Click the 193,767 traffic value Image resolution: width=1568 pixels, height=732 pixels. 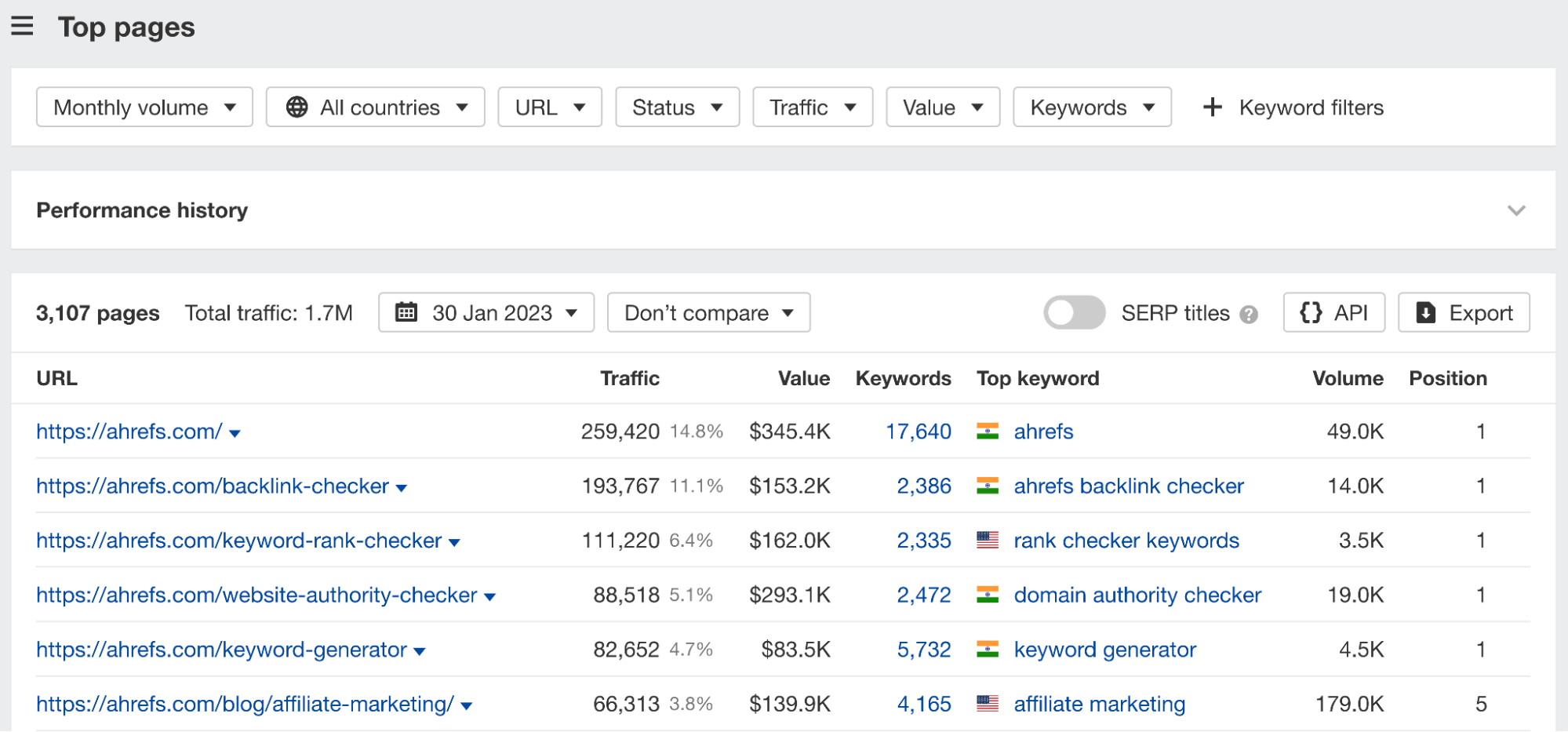click(x=620, y=486)
